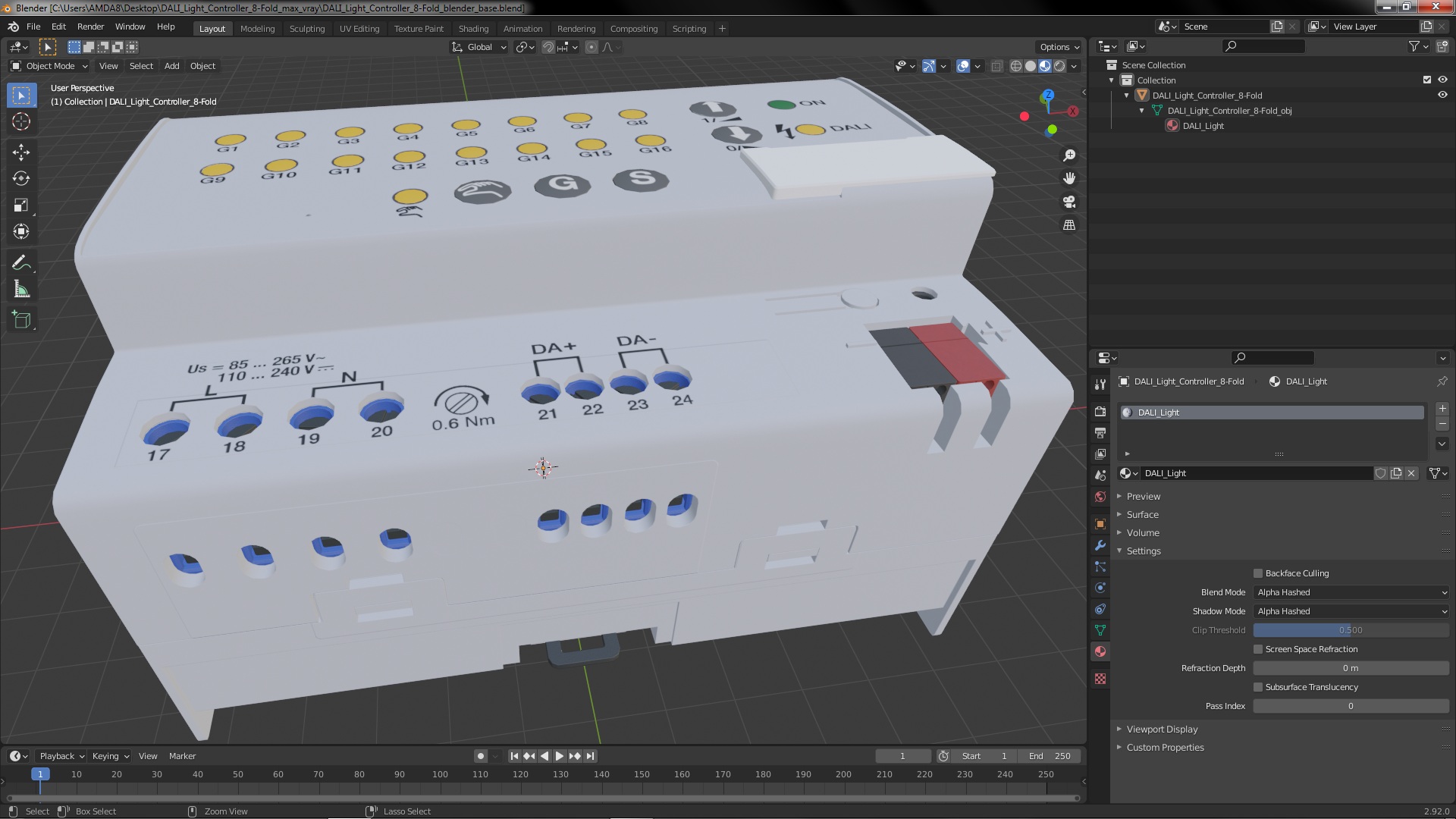Open the World properties tab
1456x819 pixels.
1100,497
